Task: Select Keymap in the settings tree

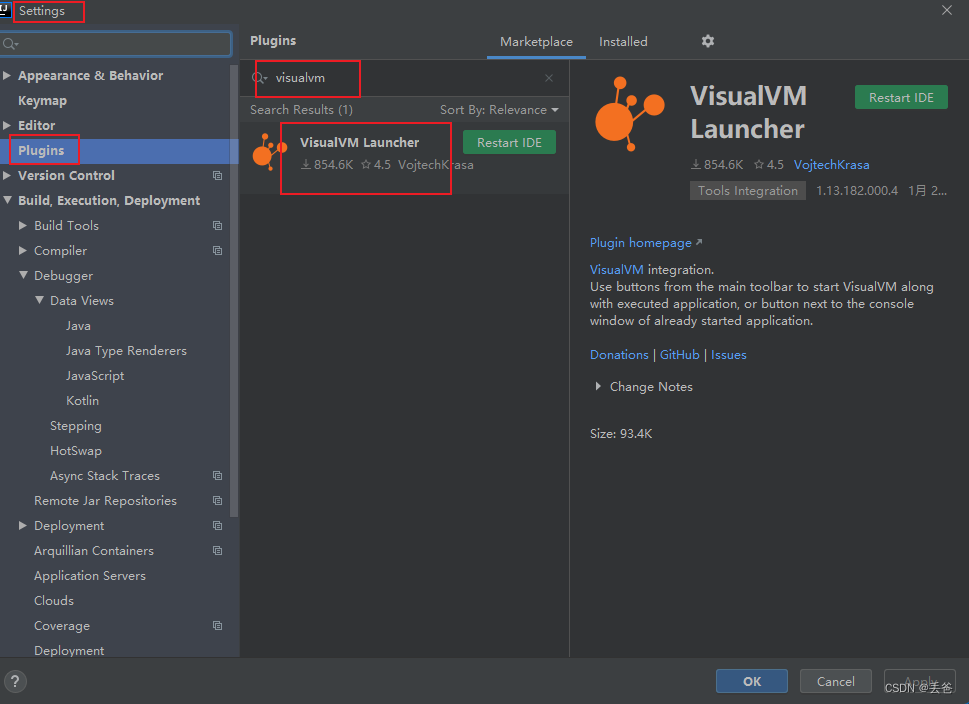Action: click(x=42, y=101)
